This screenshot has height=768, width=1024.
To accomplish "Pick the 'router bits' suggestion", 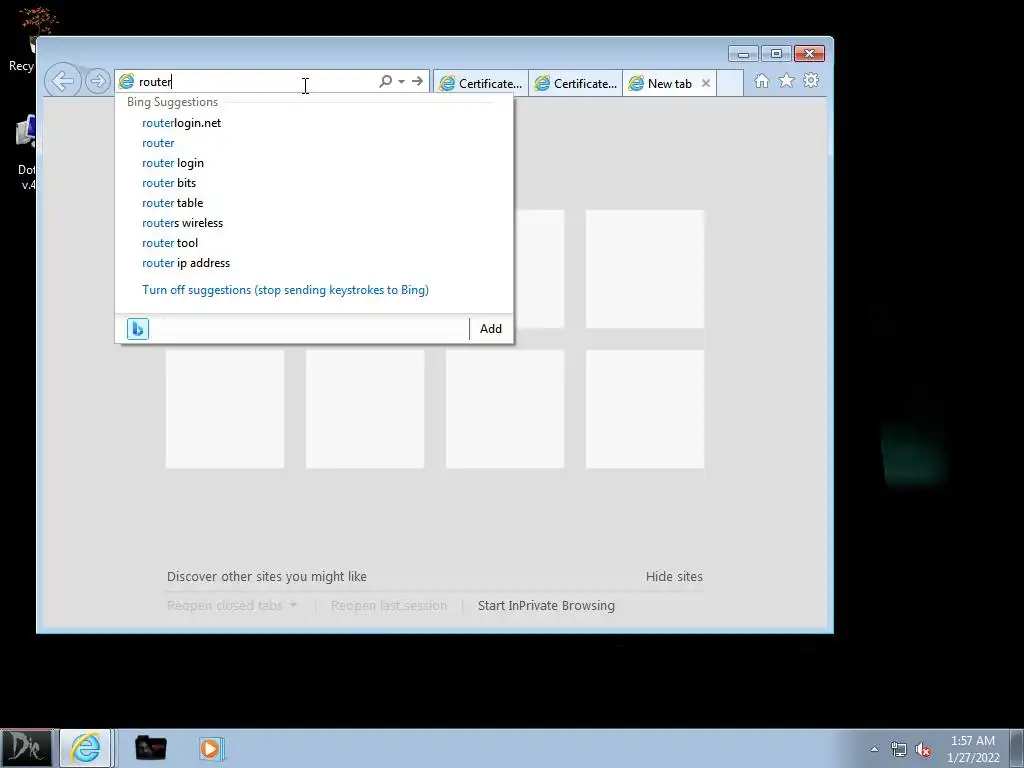I will pos(313,183).
